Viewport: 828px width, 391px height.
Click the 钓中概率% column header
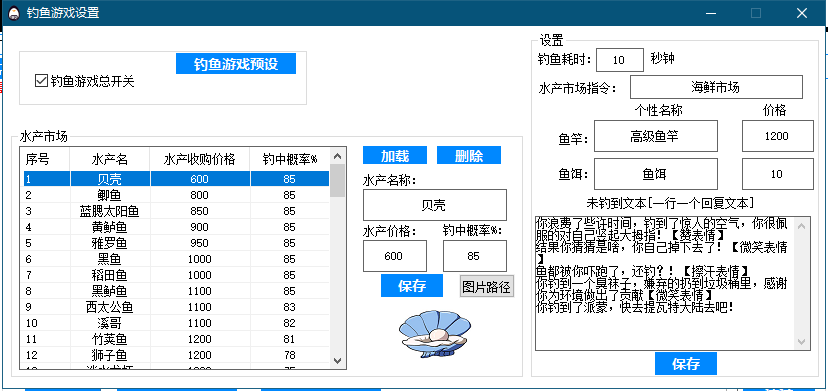point(290,159)
